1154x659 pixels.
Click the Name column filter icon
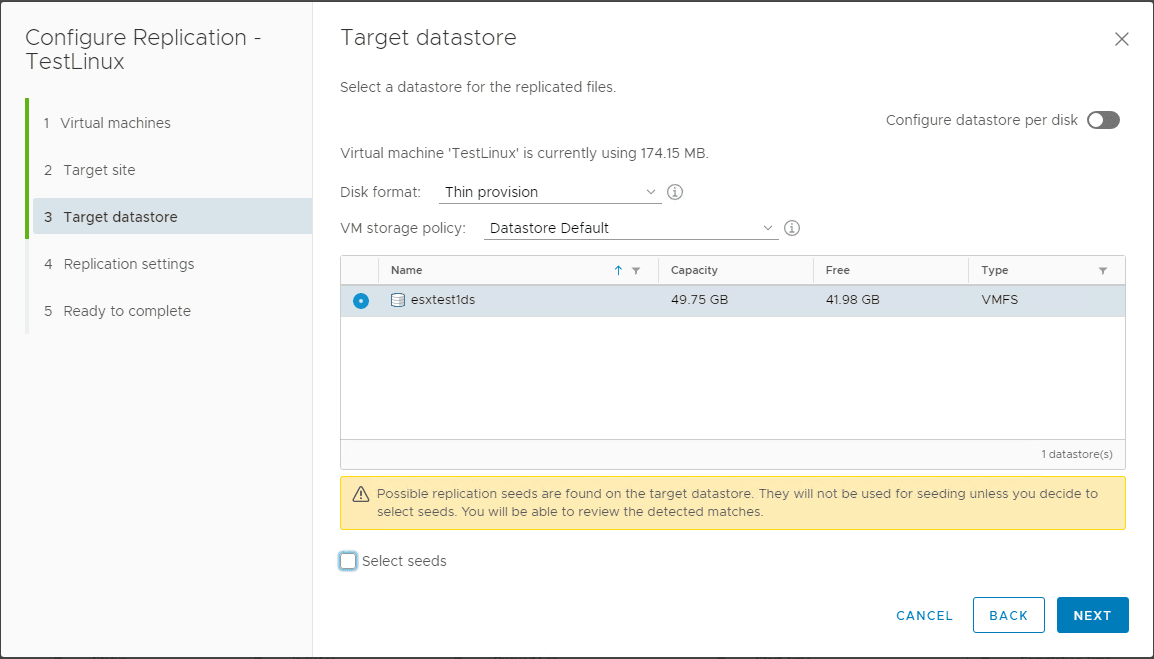tap(636, 271)
